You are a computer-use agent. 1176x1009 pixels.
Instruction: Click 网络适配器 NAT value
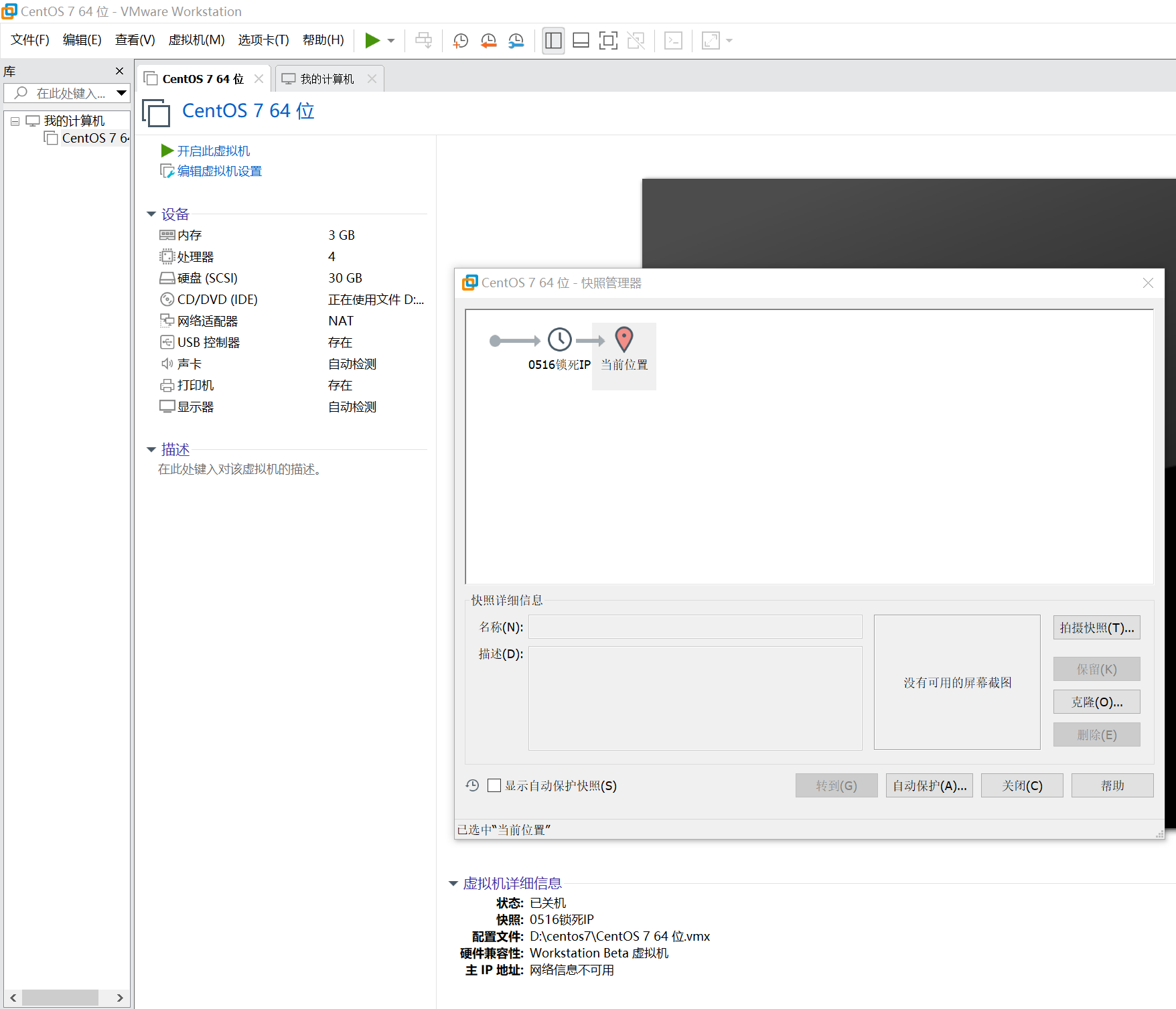point(341,321)
